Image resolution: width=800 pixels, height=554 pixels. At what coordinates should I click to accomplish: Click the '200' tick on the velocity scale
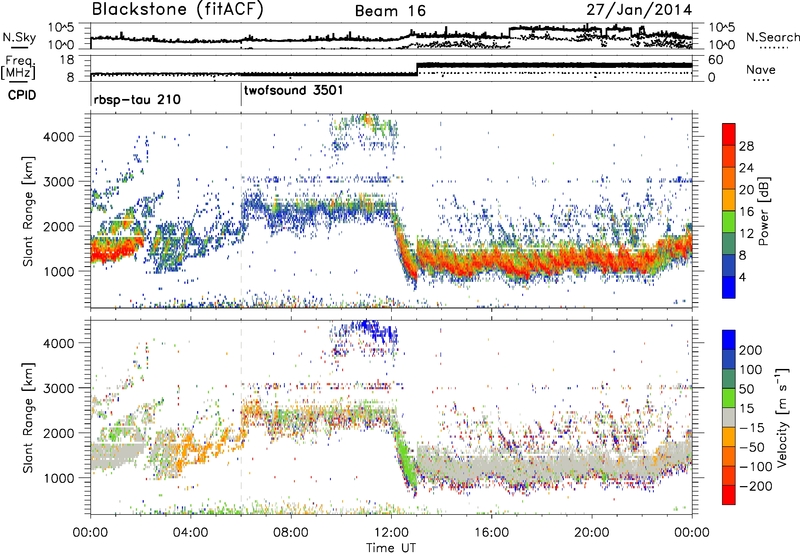click(751, 350)
